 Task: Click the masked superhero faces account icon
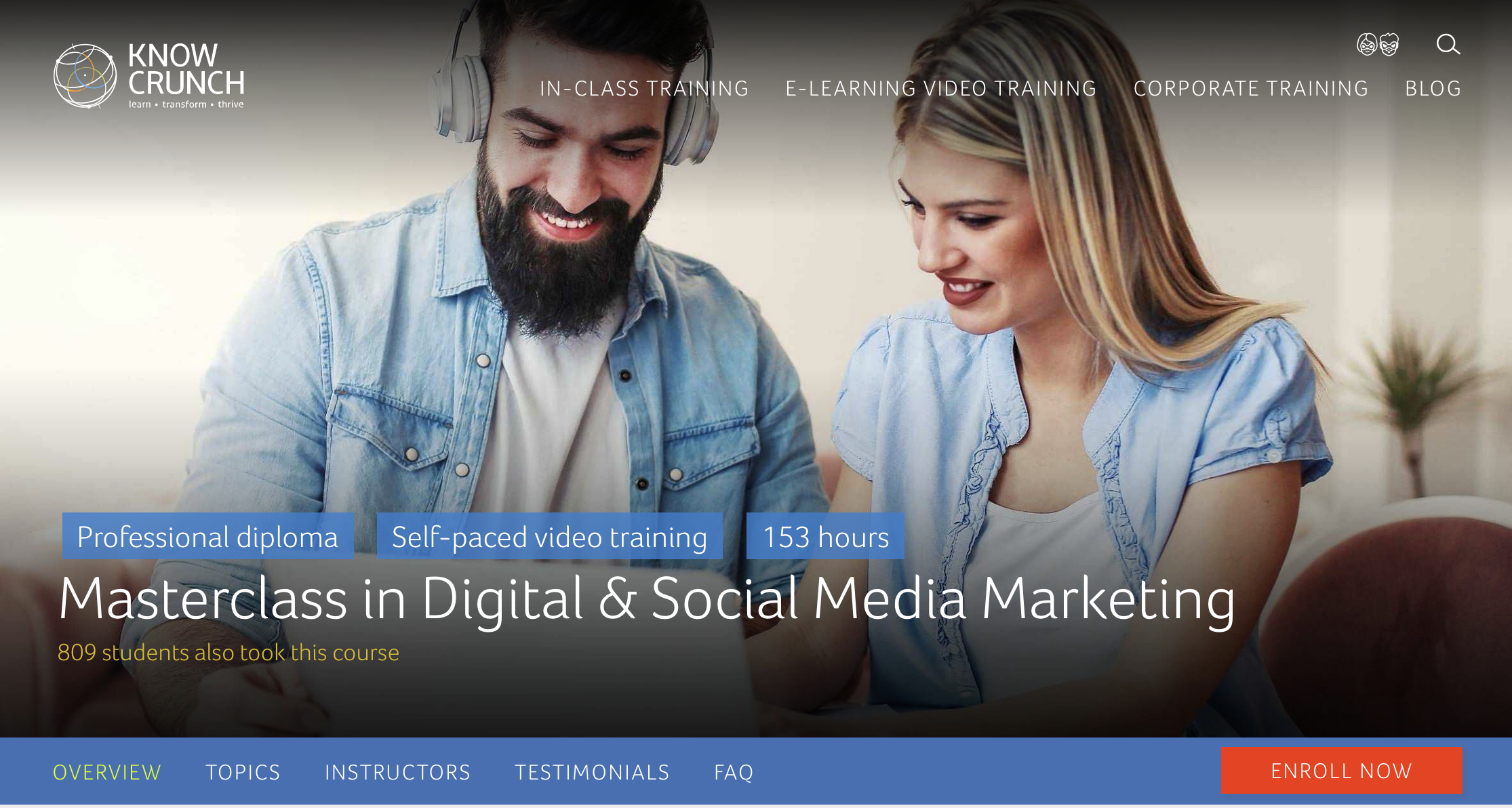1377,45
